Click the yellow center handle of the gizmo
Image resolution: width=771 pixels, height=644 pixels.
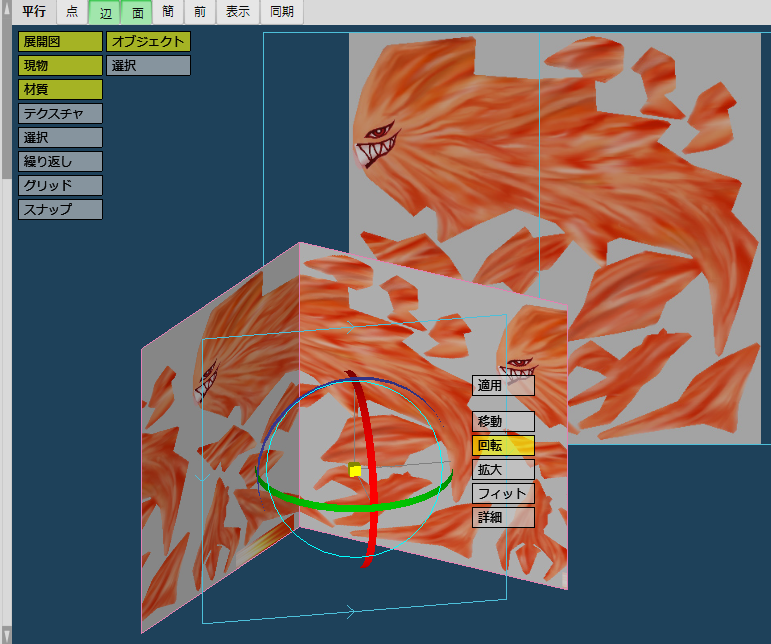[355, 470]
